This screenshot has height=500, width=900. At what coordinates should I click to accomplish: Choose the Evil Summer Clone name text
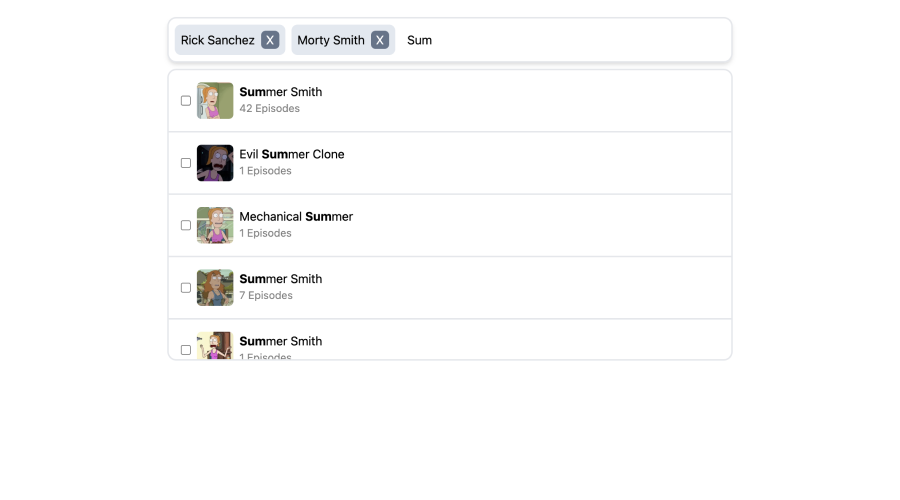(x=292, y=154)
